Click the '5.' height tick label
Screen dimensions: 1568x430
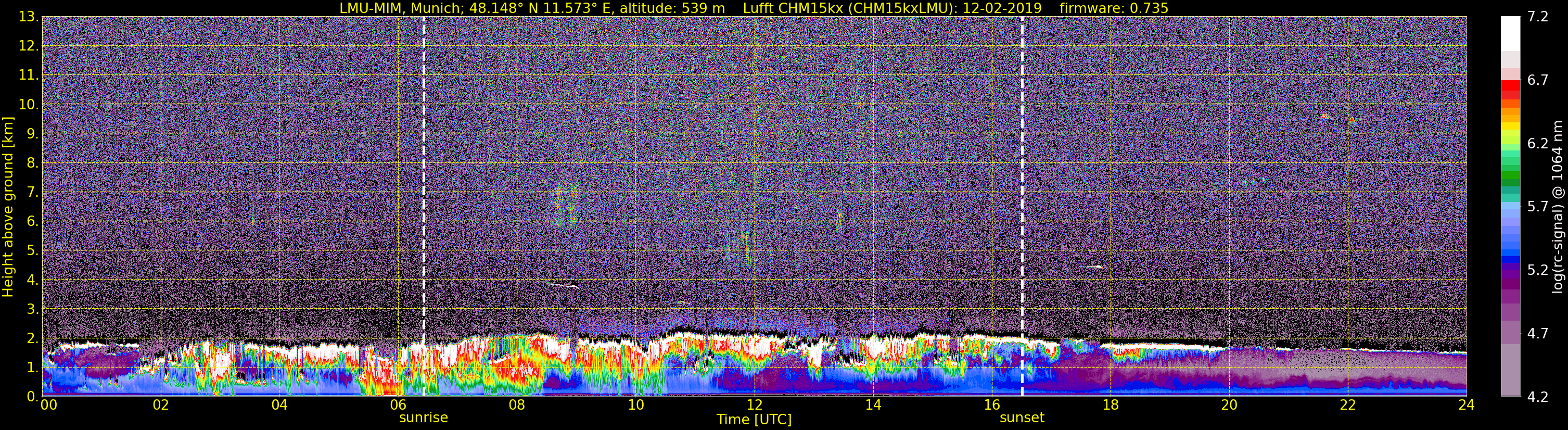coord(32,250)
